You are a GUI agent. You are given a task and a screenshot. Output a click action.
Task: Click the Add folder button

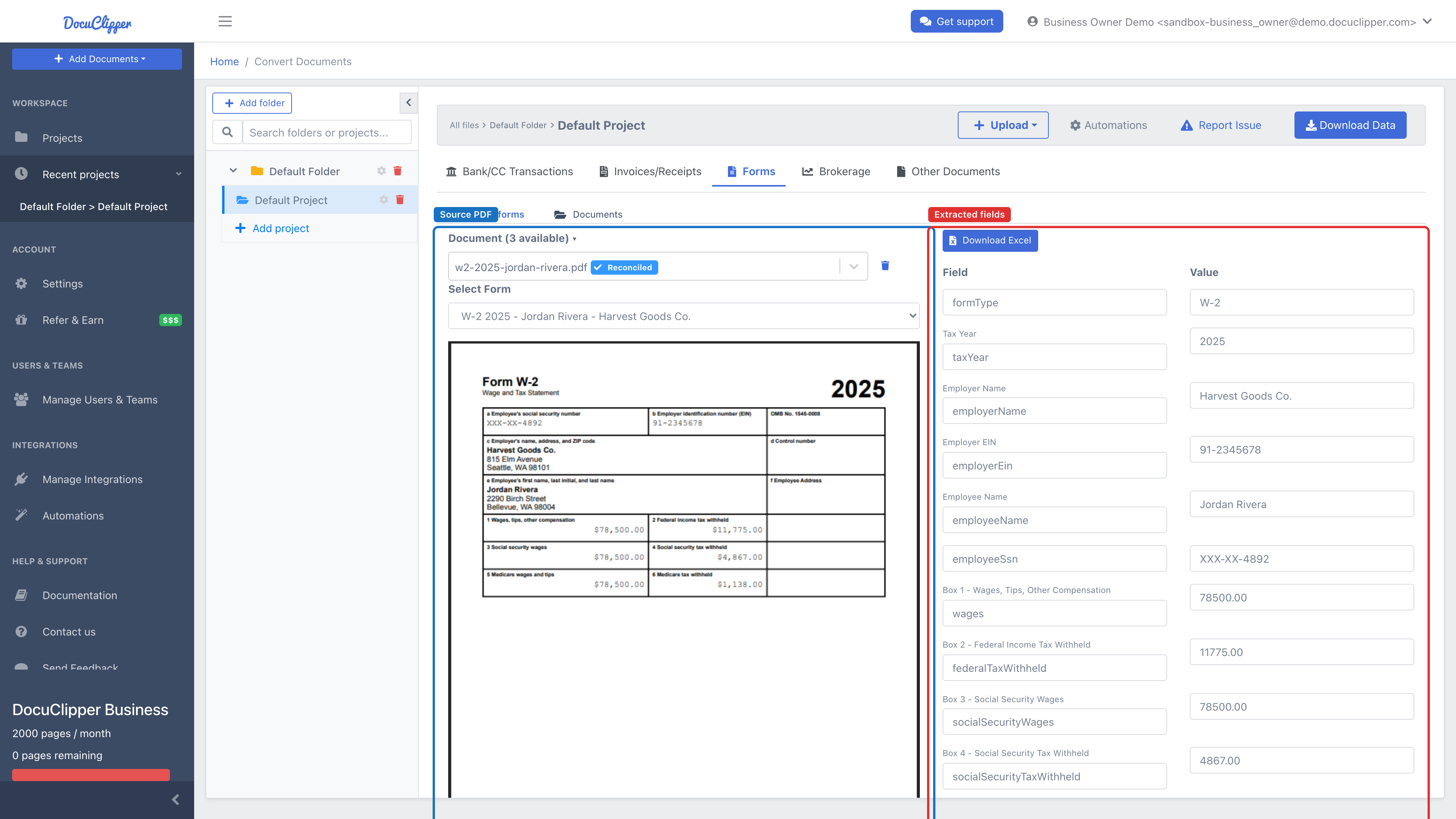(x=252, y=103)
